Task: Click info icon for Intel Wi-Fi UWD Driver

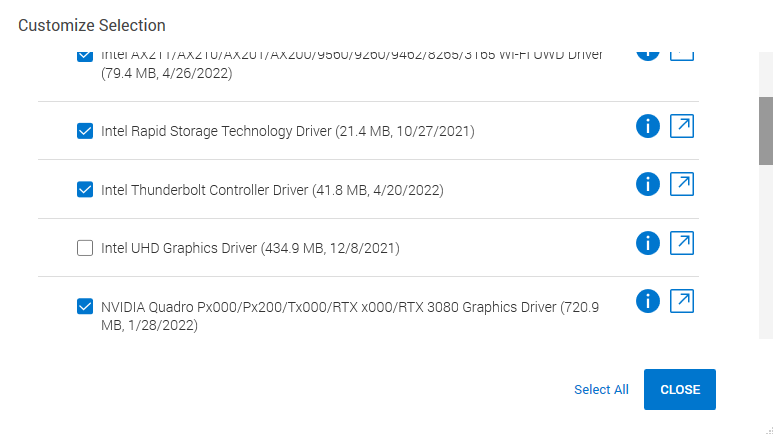Action: [x=648, y=51]
